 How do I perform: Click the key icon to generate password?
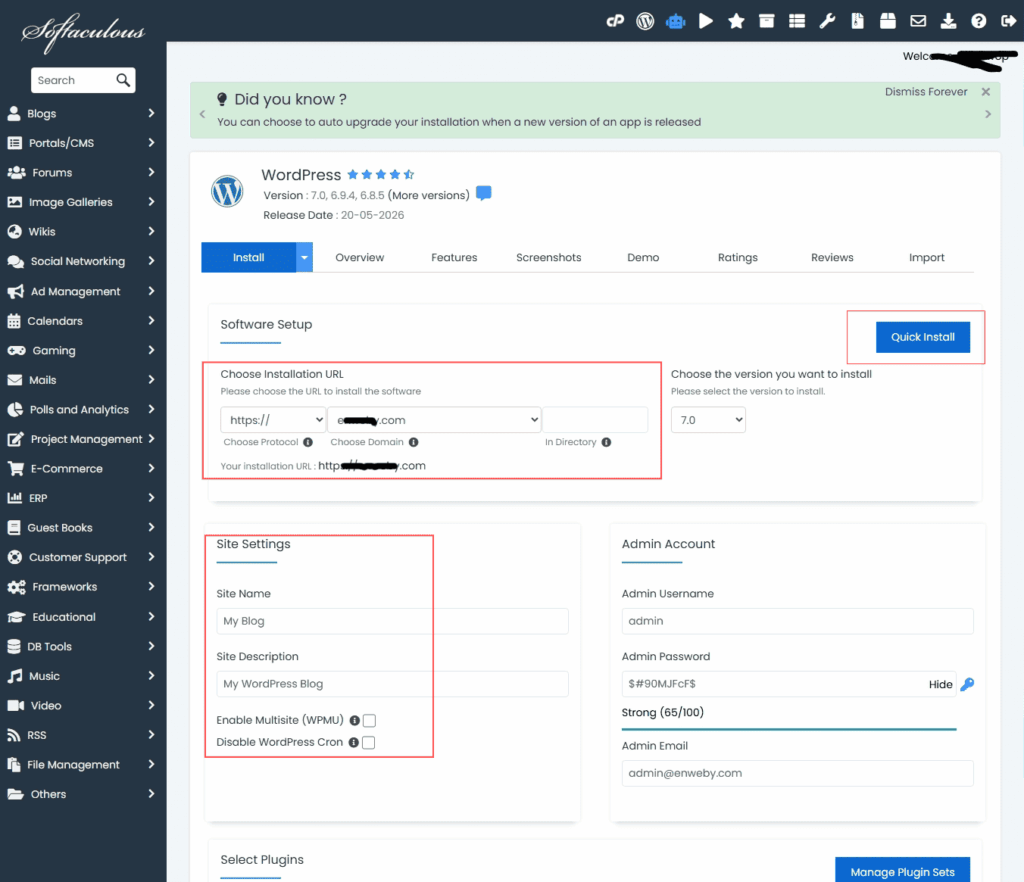click(967, 684)
